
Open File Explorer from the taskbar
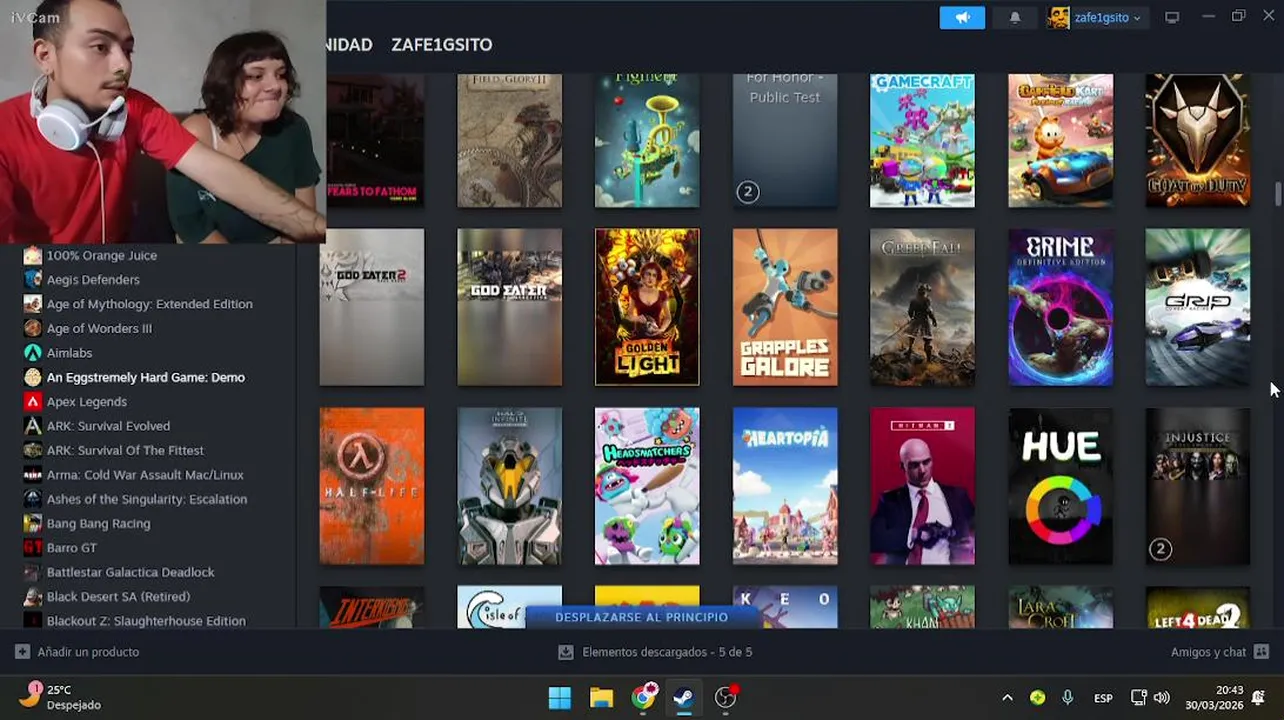tap(601, 697)
